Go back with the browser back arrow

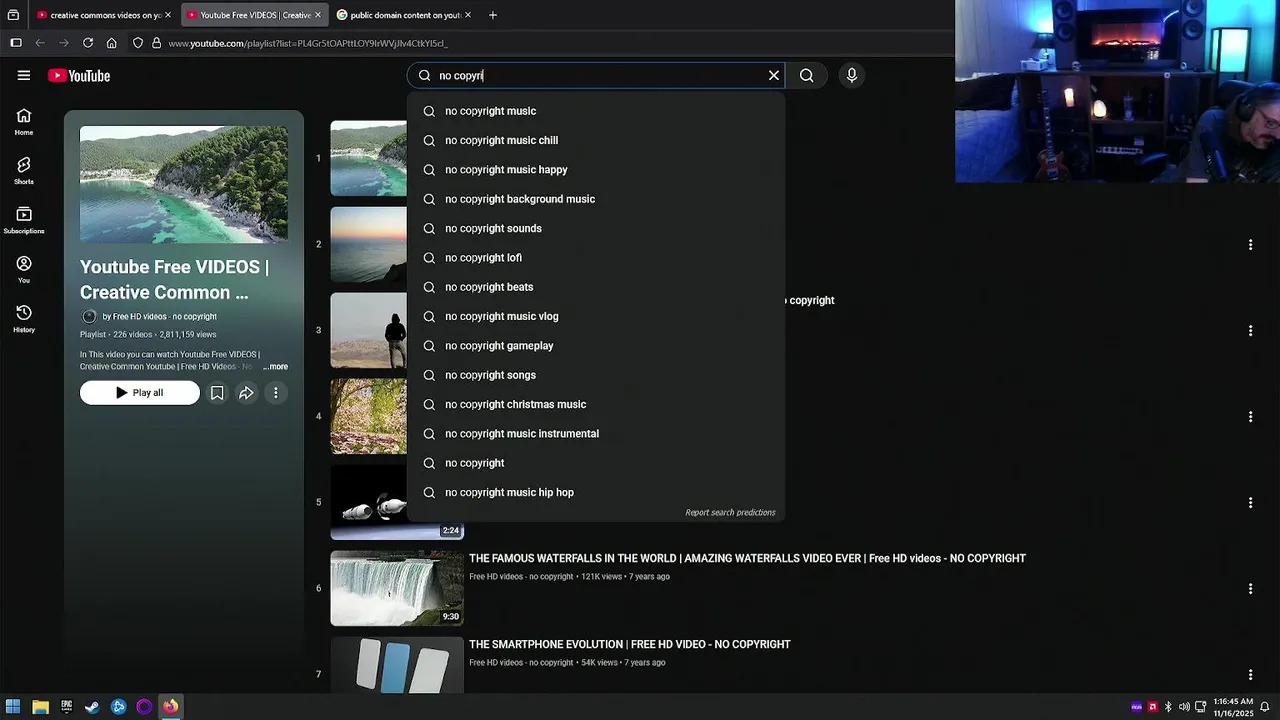[x=40, y=43]
